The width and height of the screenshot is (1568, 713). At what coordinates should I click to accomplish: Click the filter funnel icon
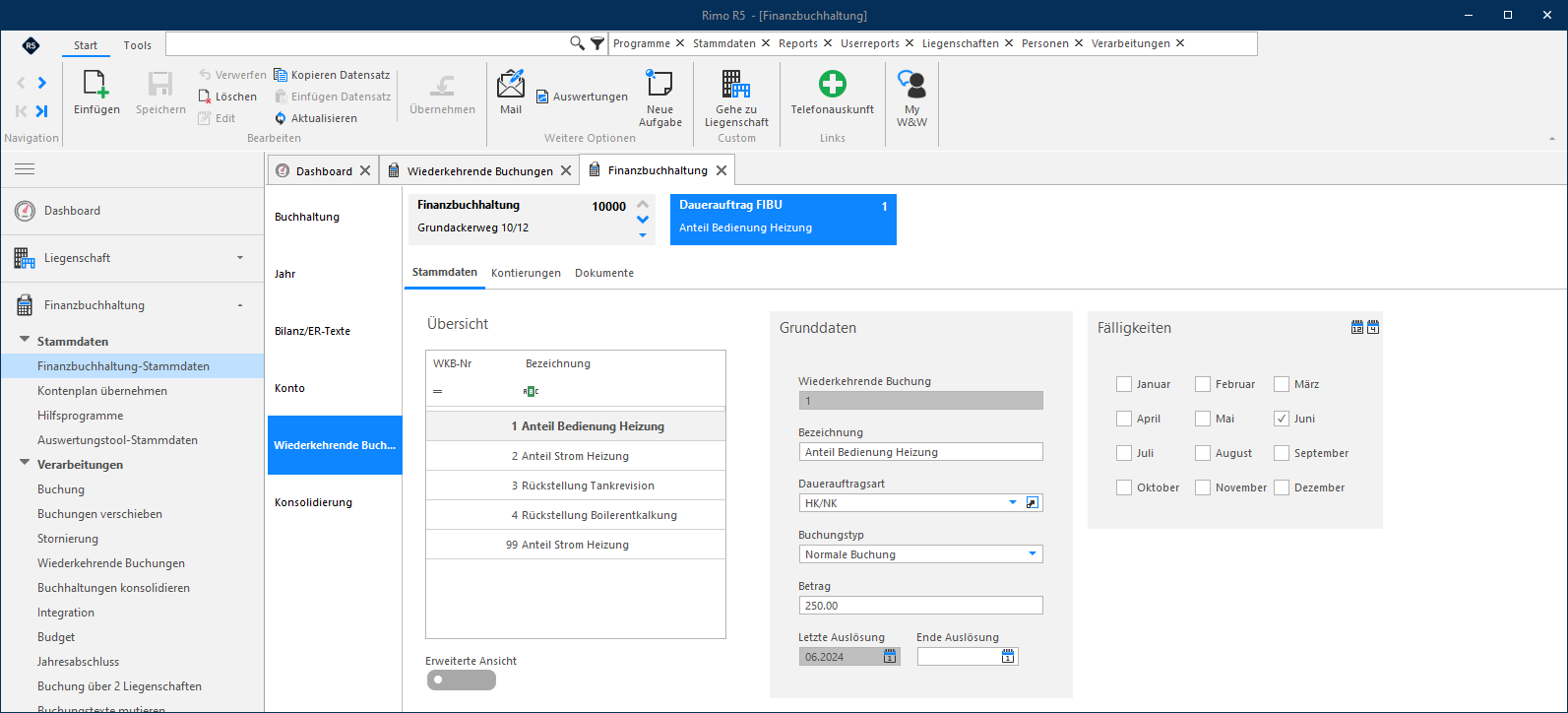597,43
